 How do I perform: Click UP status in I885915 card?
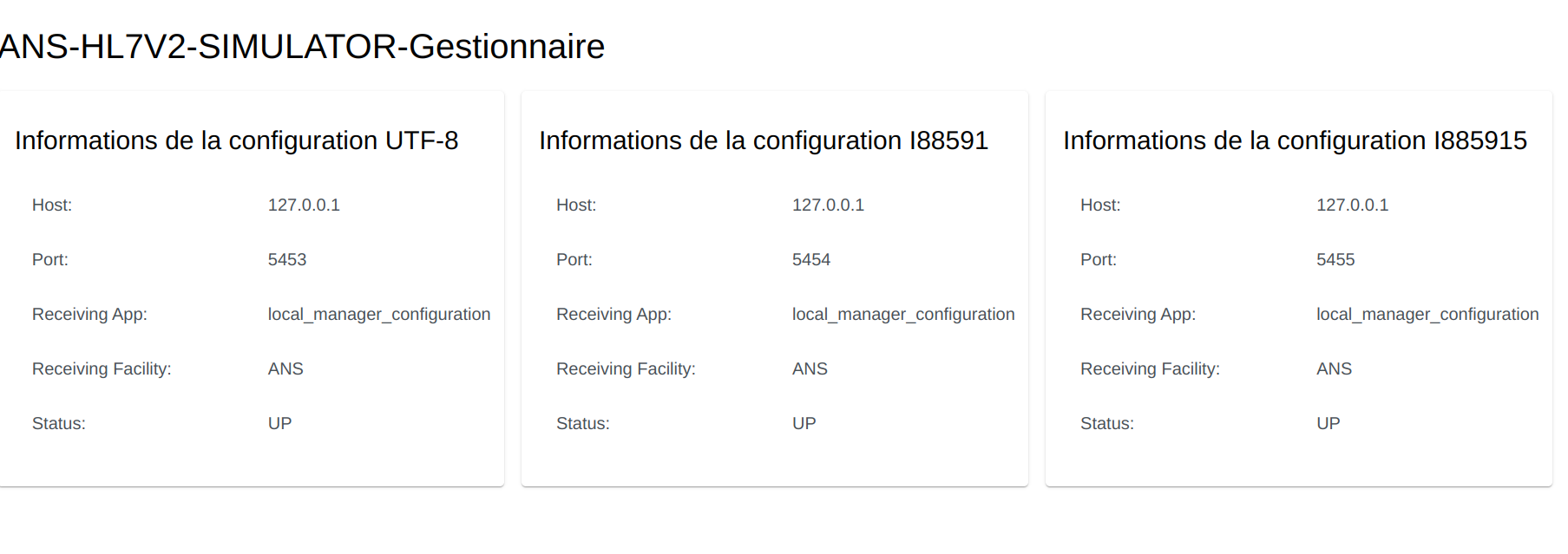pos(1328,424)
